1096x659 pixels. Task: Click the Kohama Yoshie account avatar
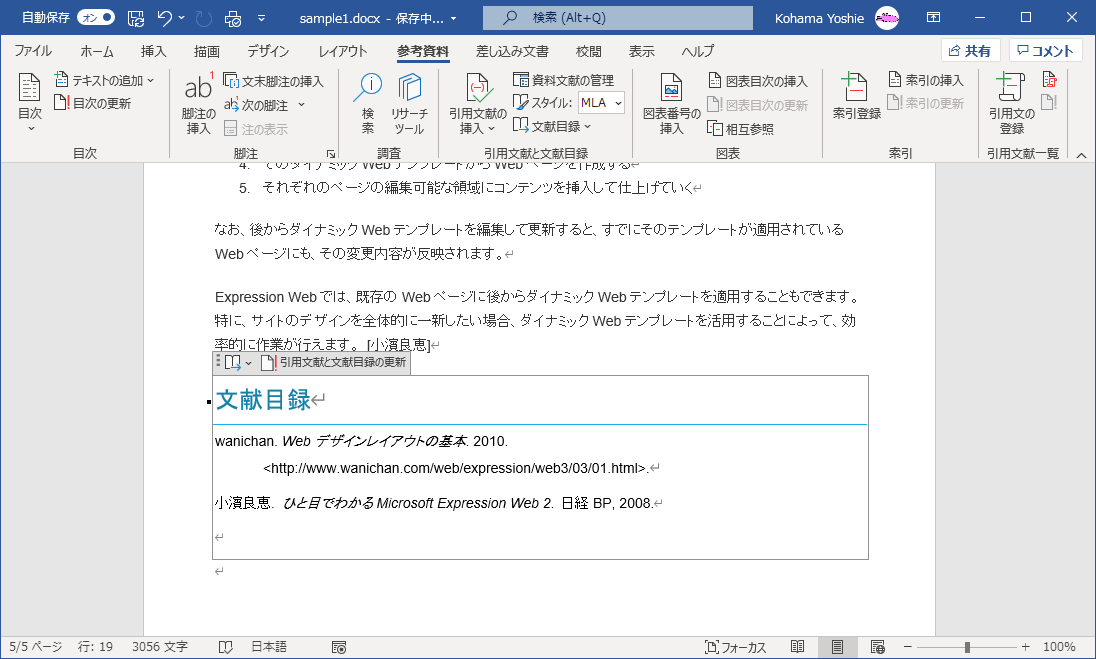pos(887,18)
